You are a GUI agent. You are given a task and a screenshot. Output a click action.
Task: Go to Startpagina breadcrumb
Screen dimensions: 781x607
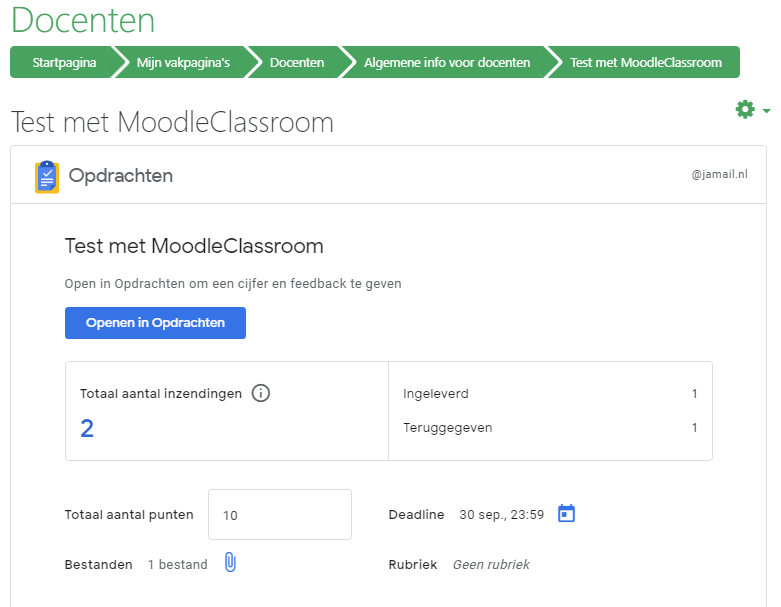tap(64, 62)
